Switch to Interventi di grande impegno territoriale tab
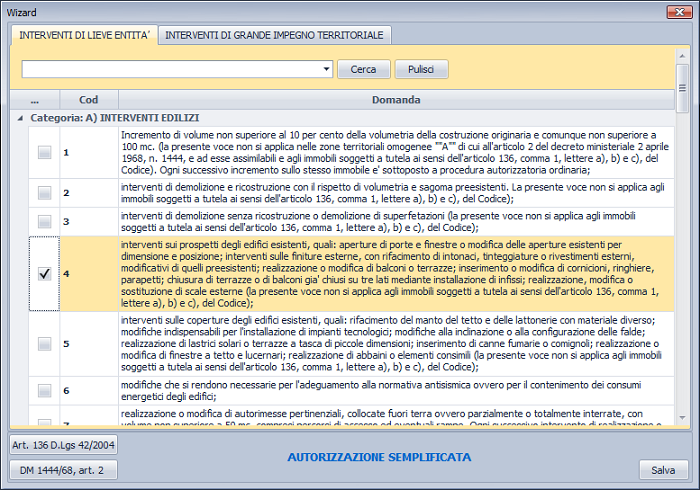The height and width of the screenshot is (490, 700). (x=274, y=35)
